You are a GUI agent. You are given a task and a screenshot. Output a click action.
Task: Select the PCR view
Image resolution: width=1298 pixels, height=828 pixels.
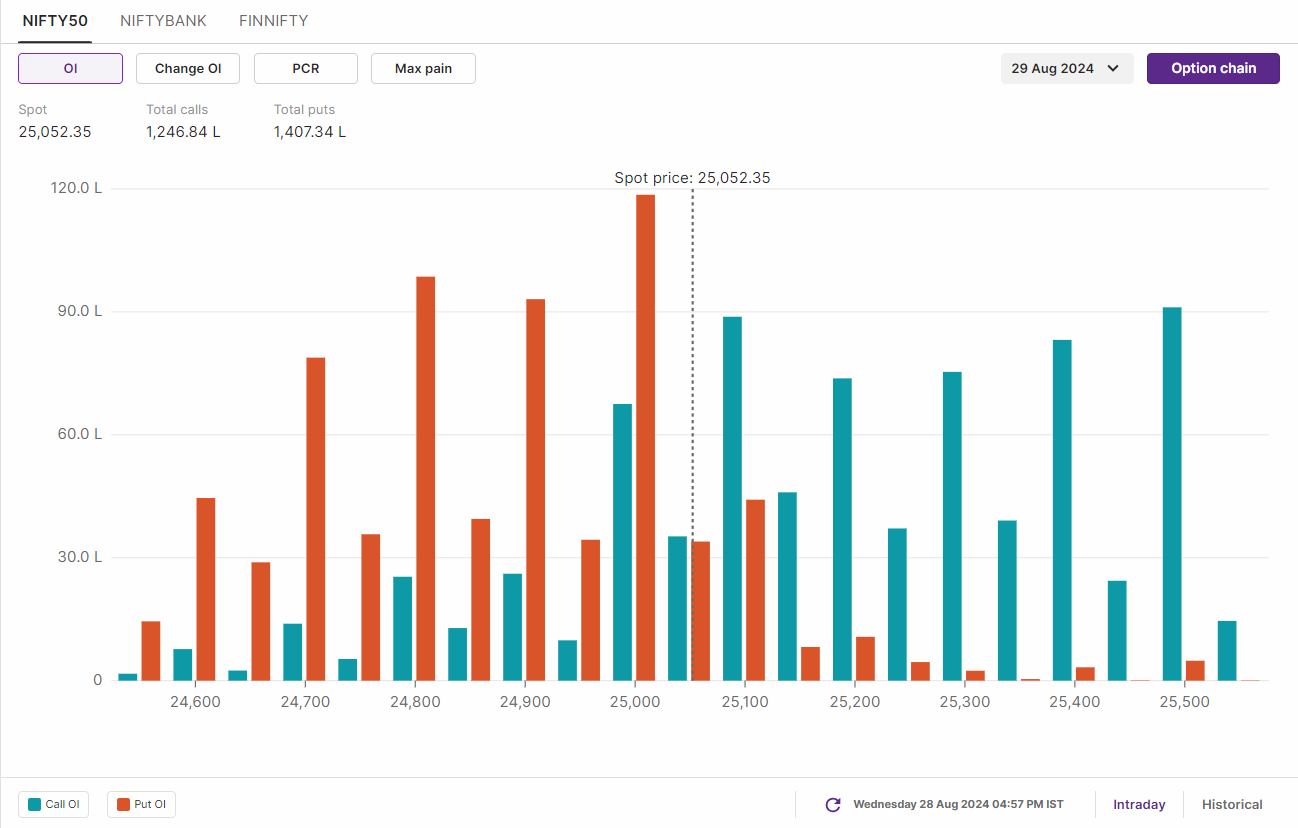point(306,68)
